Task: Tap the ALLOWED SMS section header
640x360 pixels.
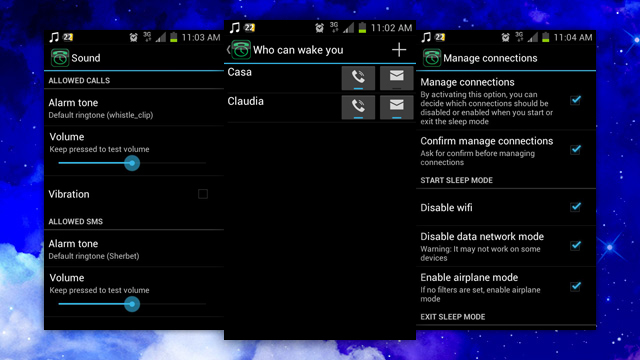Action: click(76, 221)
